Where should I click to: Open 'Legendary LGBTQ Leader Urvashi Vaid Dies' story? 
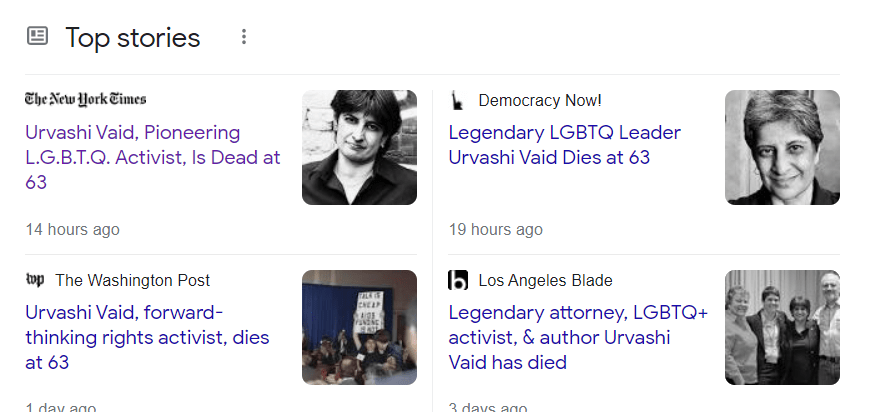click(564, 145)
